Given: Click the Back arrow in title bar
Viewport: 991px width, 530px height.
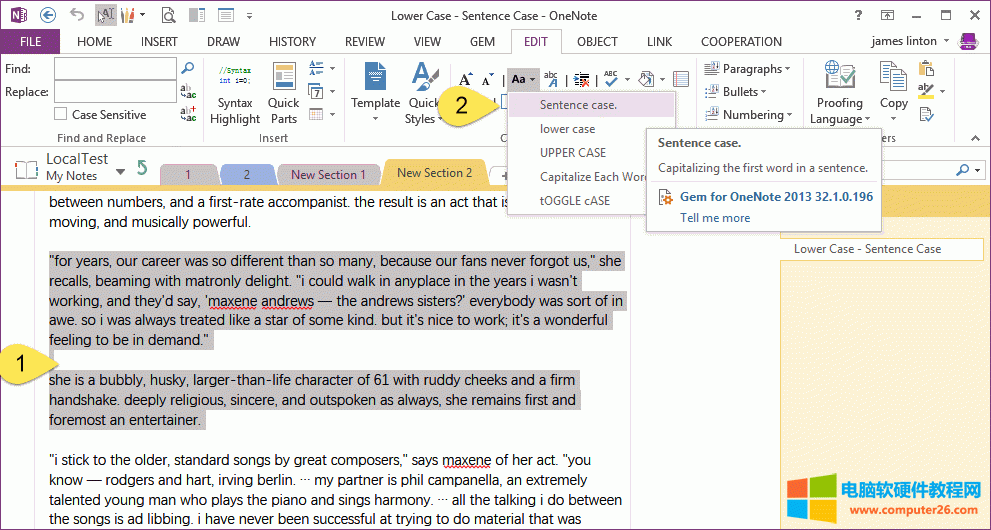Looking at the screenshot, I should coord(48,15).
